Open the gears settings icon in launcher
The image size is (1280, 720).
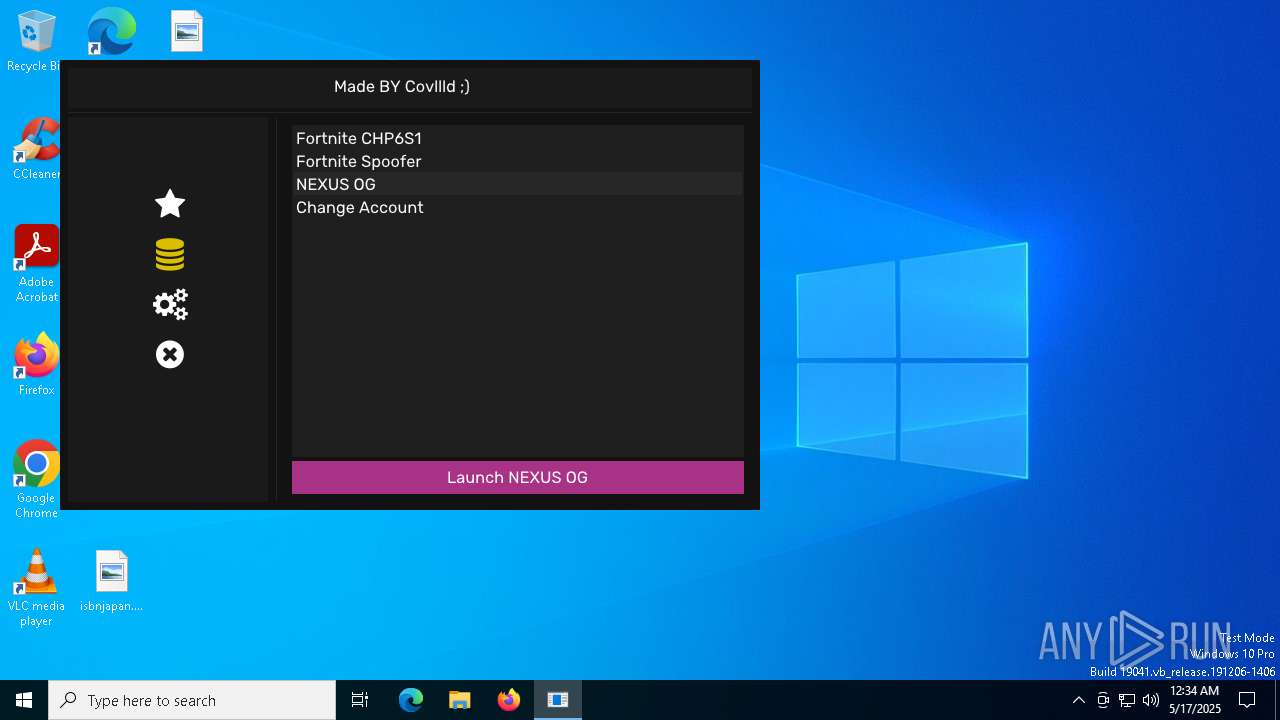pos(170,304)
